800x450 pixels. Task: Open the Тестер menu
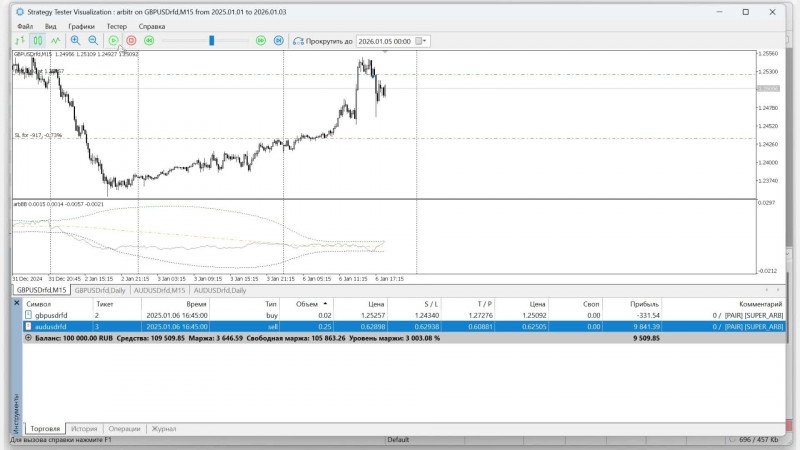click(116, 26)
